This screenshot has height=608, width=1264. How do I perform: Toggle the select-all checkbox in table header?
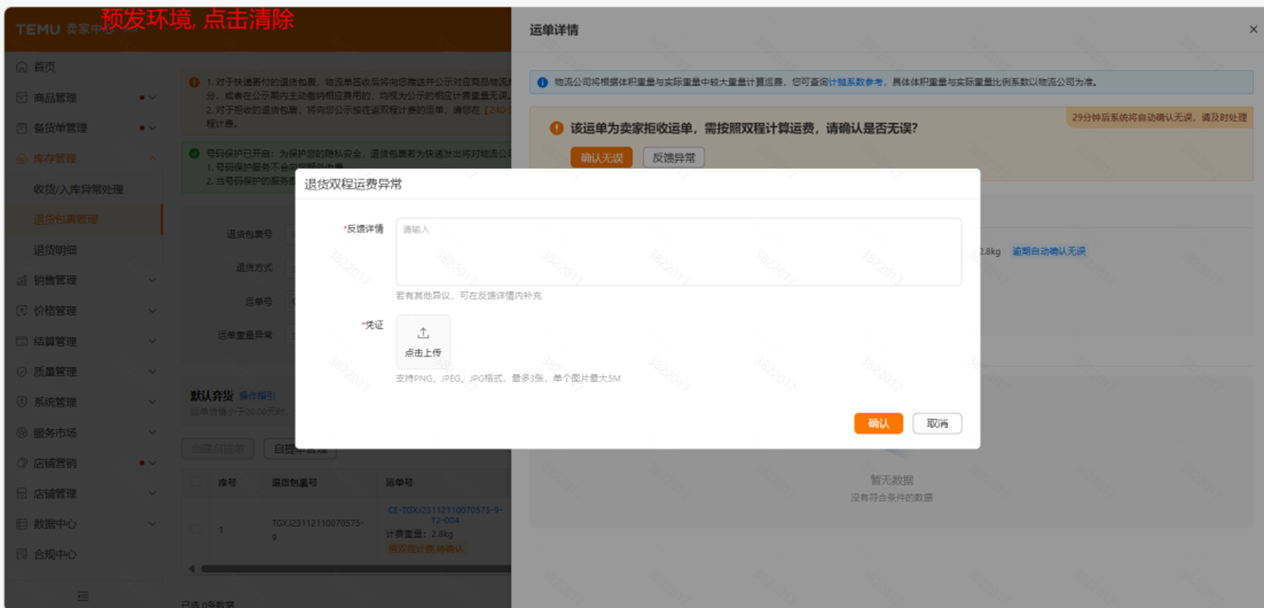coord(194,482)
